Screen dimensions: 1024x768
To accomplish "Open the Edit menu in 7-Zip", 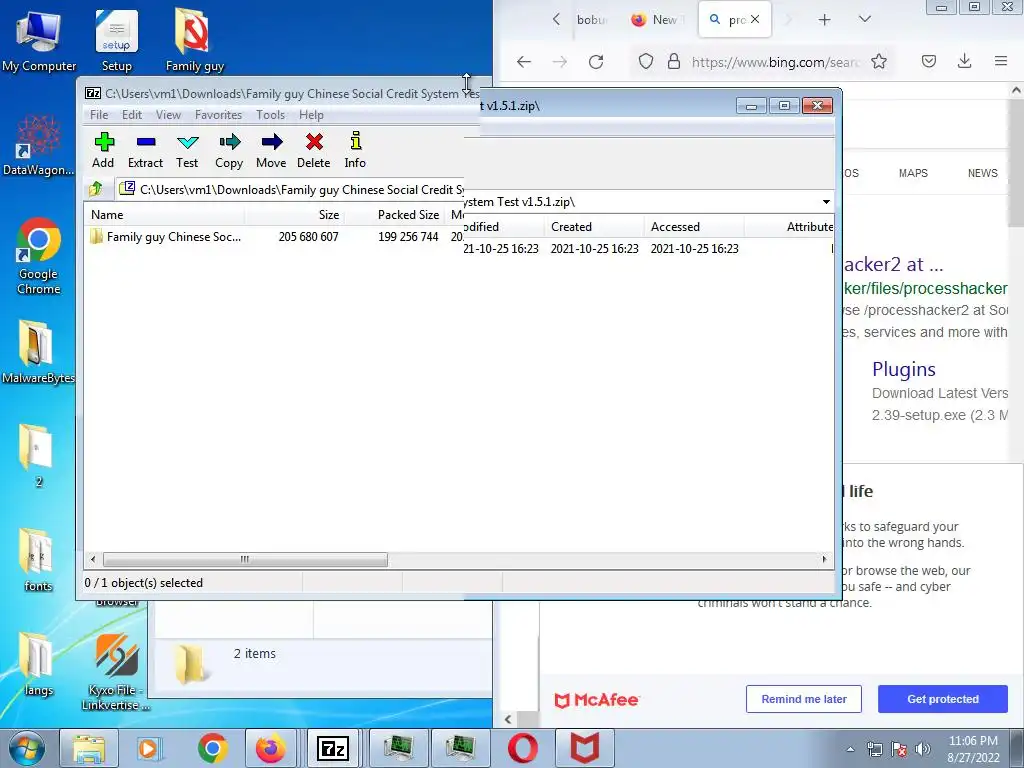I will coord(132,115).
